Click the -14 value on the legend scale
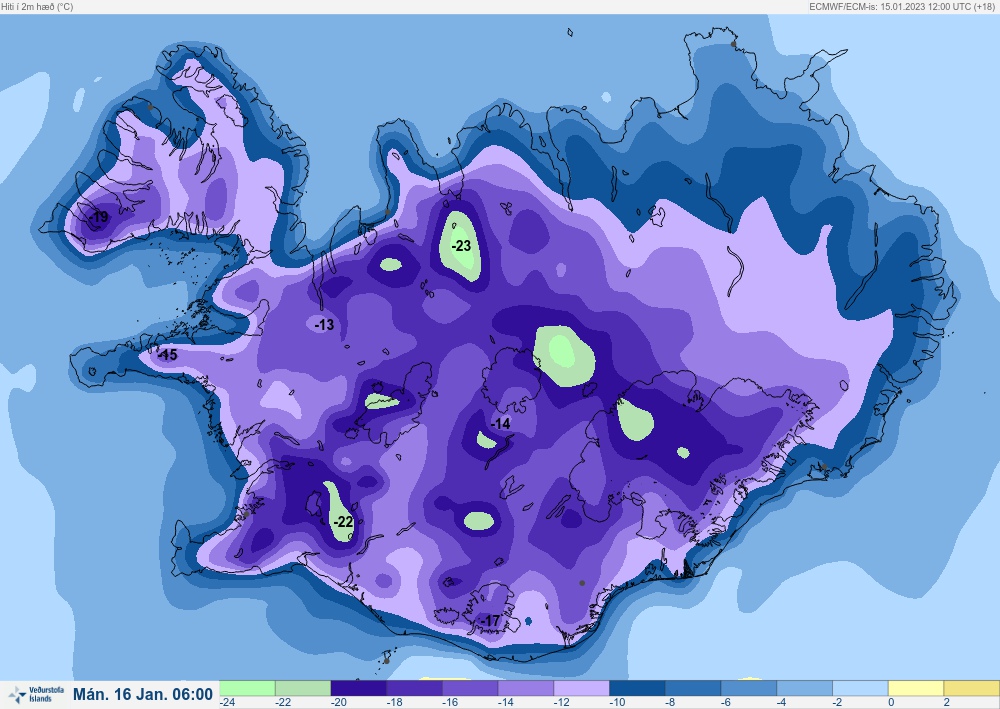Screen dimensions: 1000x709 coord(505,703)
